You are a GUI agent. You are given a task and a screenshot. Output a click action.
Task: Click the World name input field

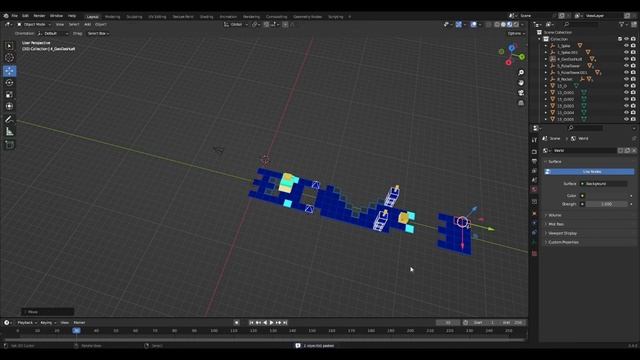tap(585, 151)
